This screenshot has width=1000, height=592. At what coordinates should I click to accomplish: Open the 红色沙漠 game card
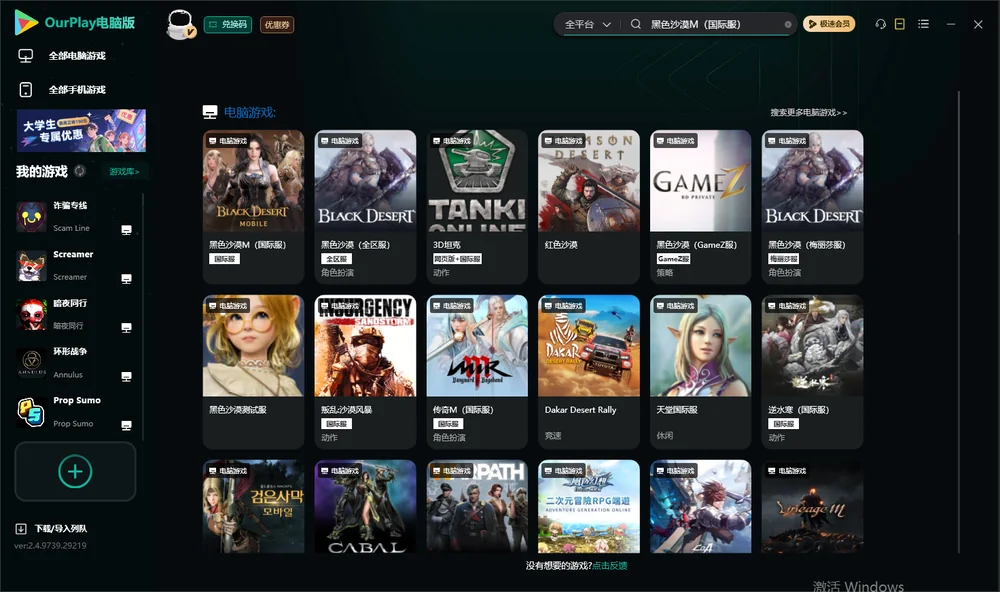pos(589,207)
